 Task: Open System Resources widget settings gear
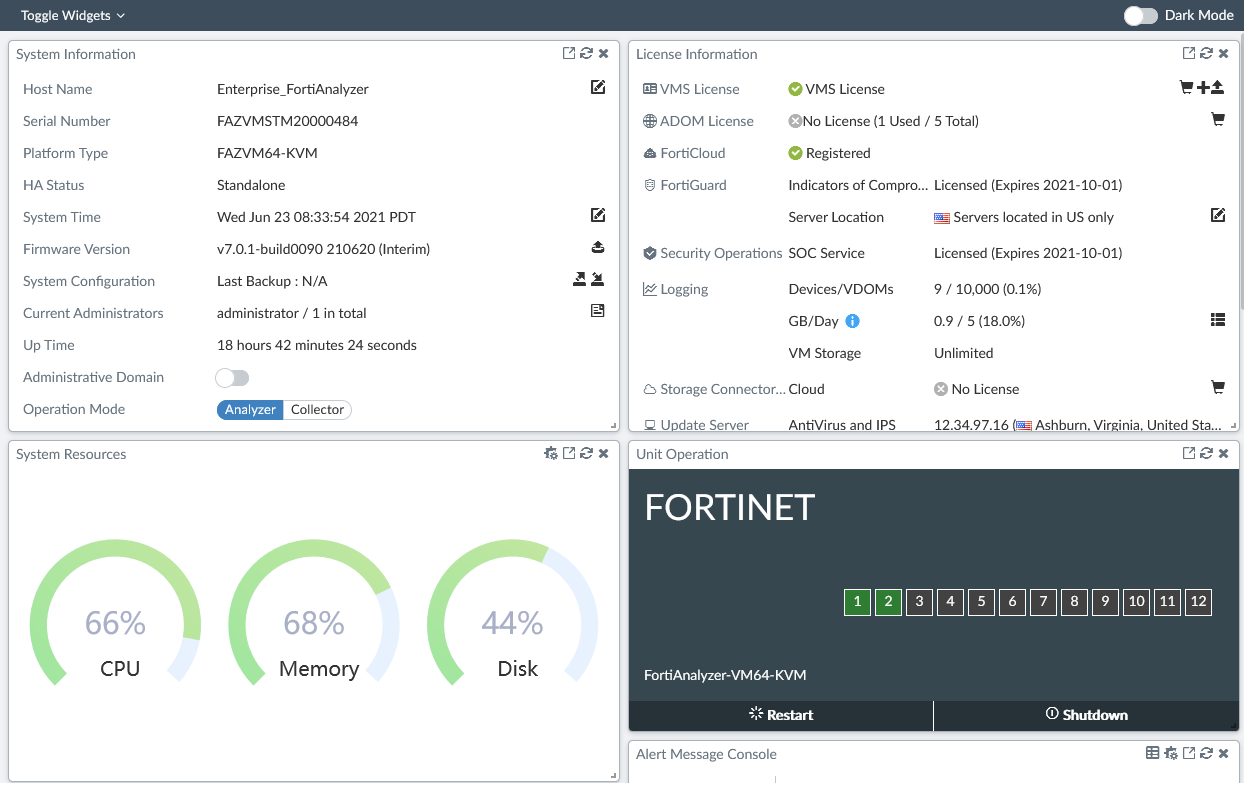tap(551, 452)
